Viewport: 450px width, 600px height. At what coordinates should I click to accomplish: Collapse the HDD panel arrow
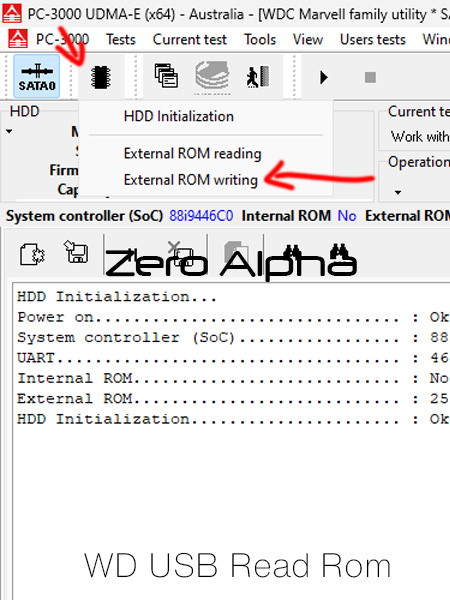point(9,132)
